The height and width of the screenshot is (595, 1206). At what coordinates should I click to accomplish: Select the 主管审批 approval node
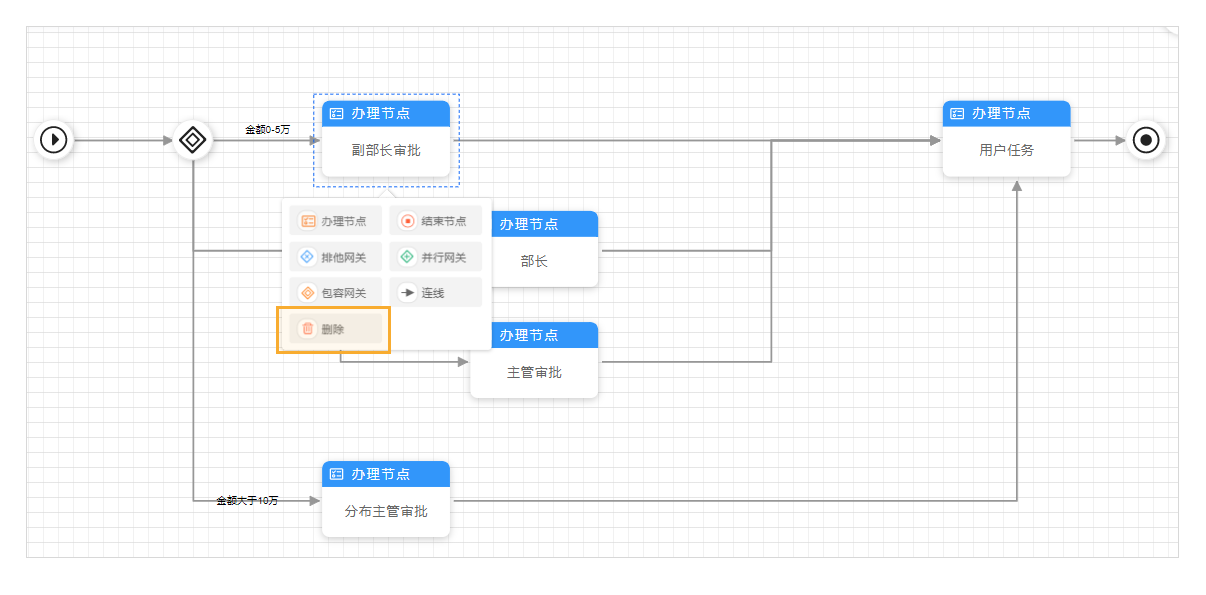(x=534, y=371)
